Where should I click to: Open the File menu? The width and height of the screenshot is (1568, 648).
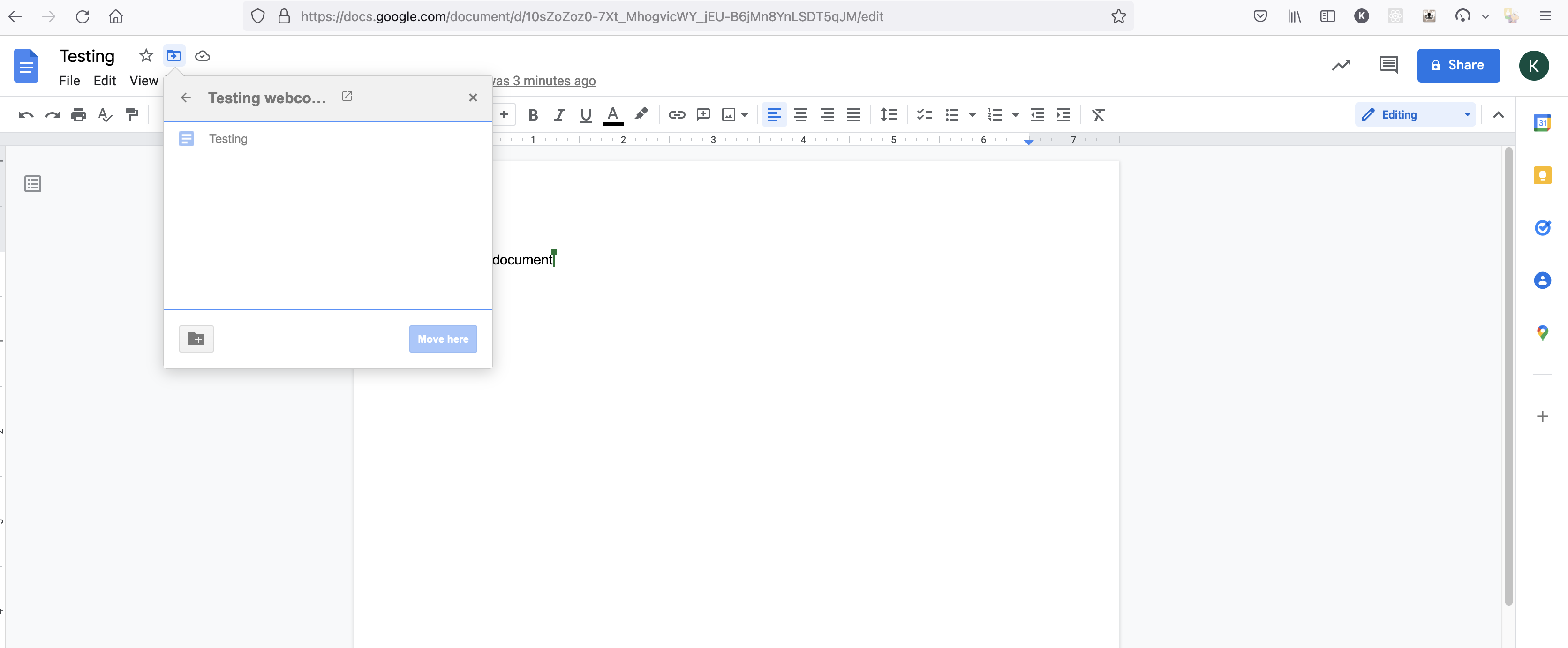pyautogui.click(x=69, y=80)
